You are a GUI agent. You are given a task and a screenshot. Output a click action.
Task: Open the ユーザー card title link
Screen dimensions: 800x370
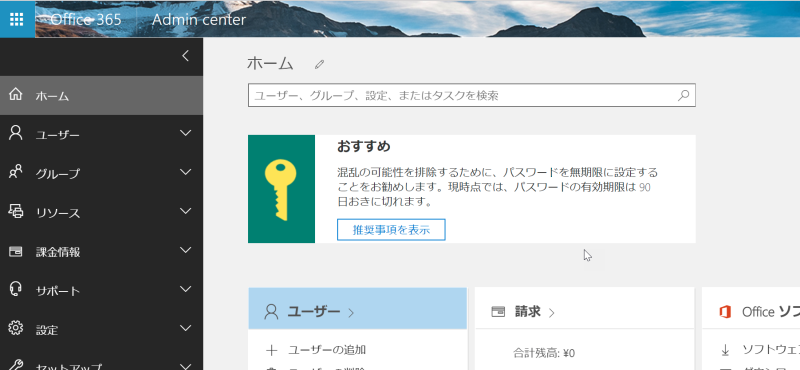(x=314, y=311)
